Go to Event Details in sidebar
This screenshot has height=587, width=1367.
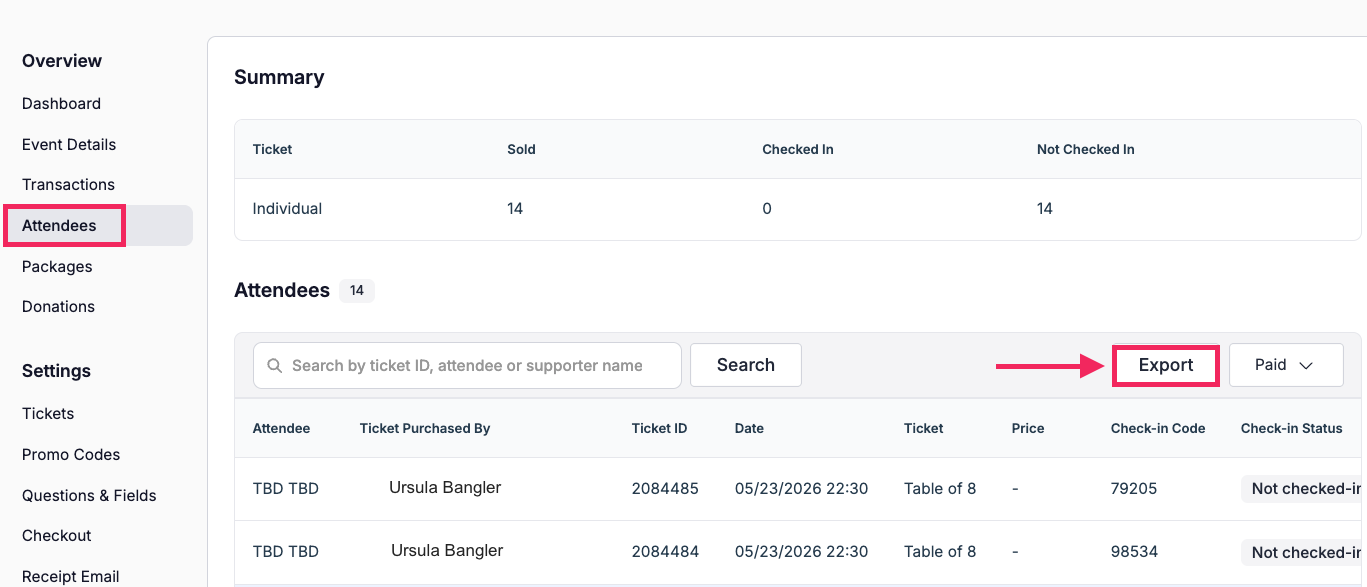69,145
